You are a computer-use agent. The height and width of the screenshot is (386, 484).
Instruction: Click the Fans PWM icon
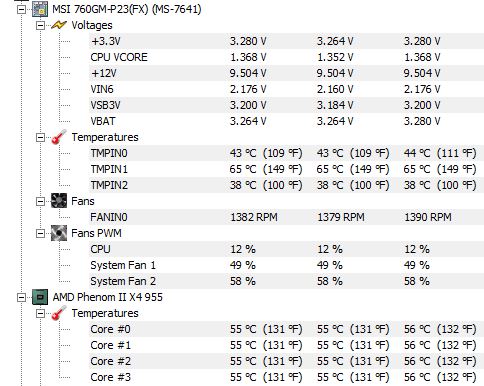[x=59, y=233]
